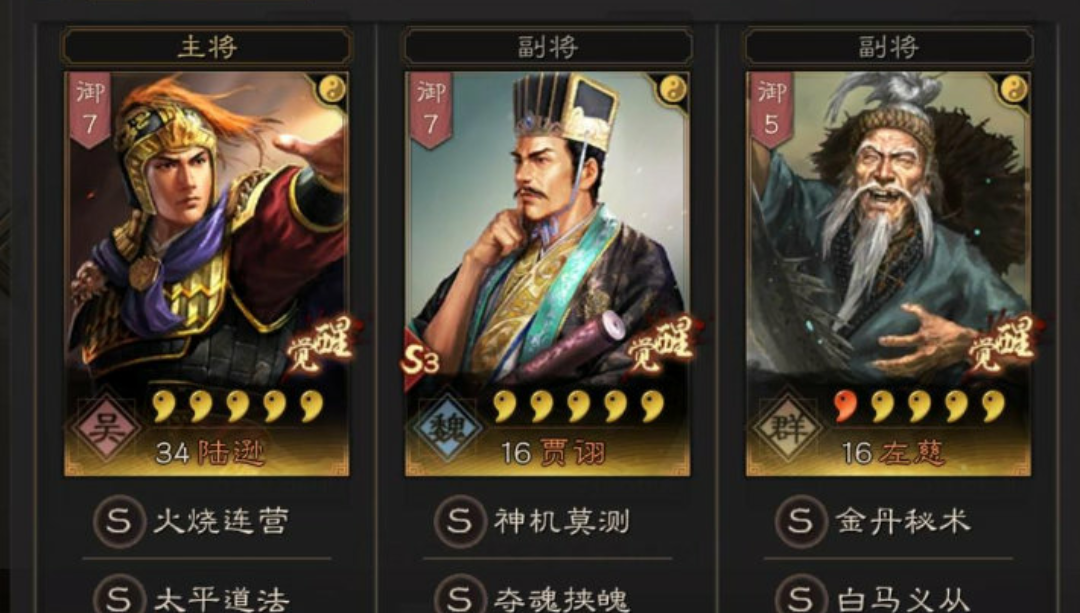Click the yin-yang icon on 贾诩's card
Screen dimensions: 1080x613
[672, 89]
